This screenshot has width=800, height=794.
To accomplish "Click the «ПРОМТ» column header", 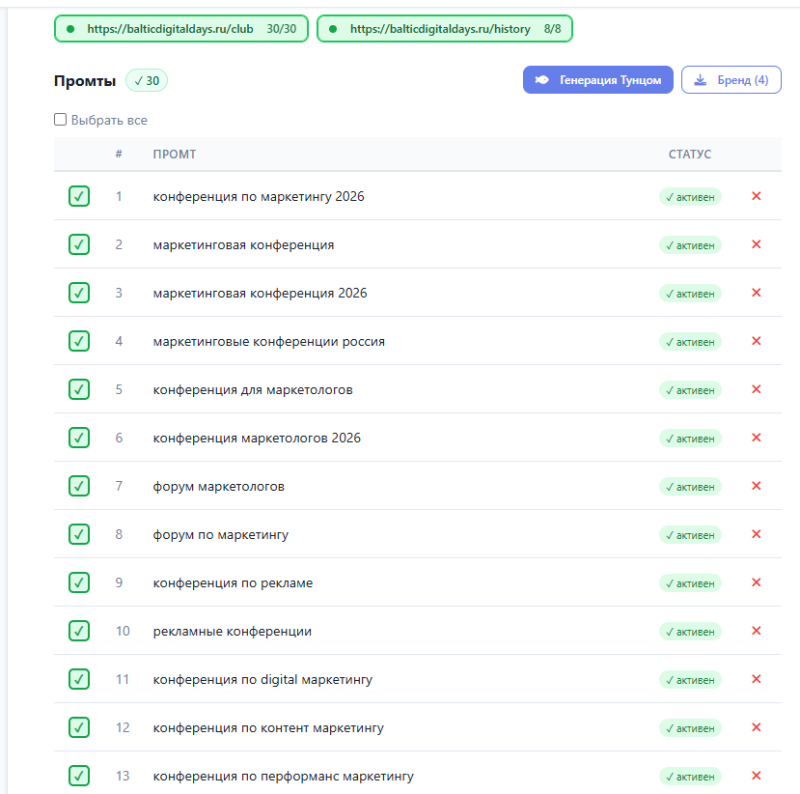I will coord(174,154).
